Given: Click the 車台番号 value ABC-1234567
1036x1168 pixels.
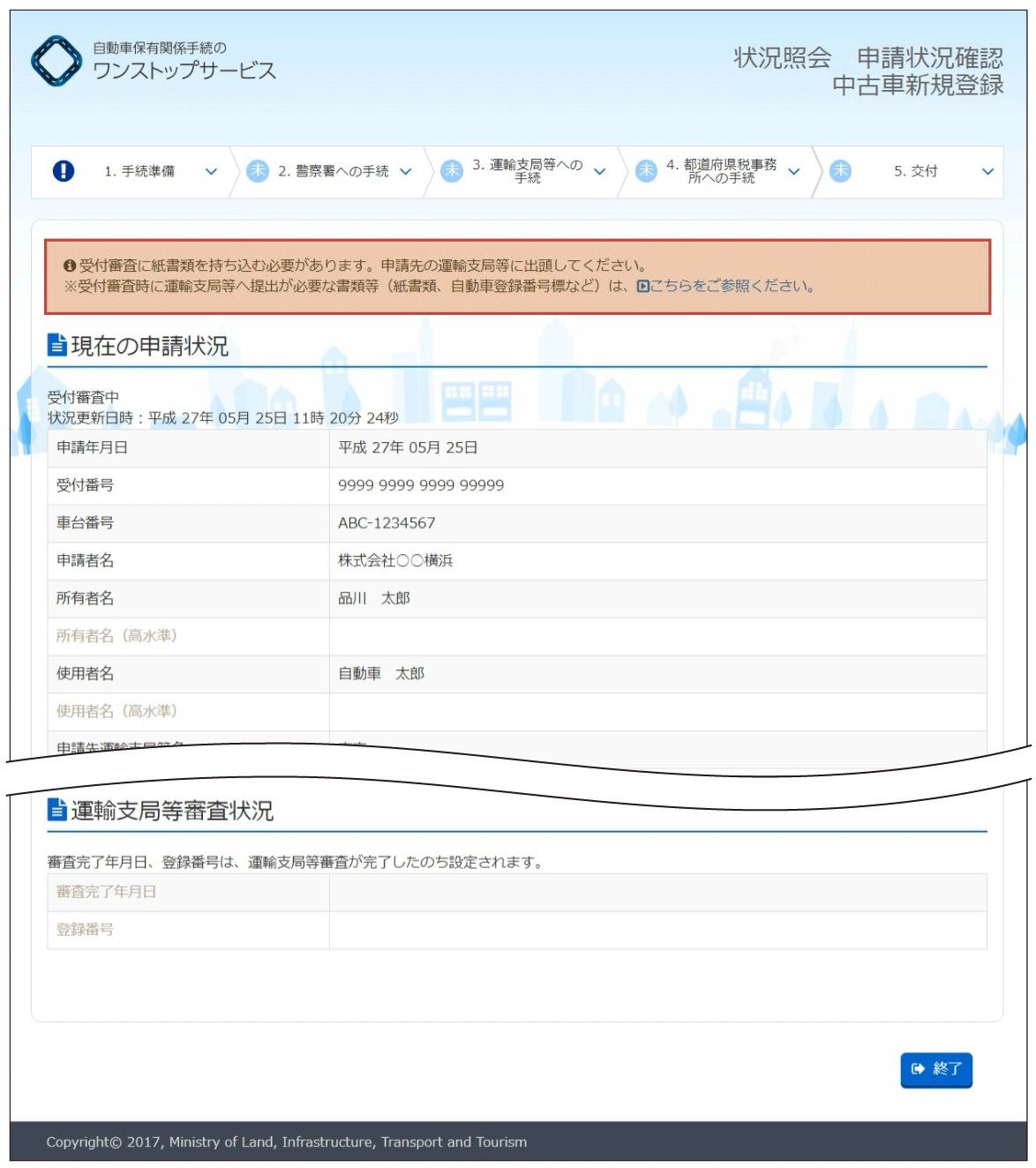Looking at the screenshot, I should [x=387, y=523].
